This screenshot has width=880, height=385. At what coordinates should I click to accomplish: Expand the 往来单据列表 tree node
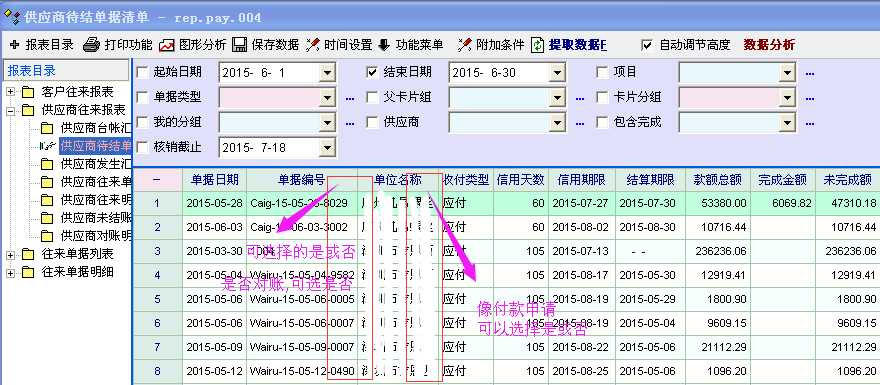(x=11, y=255)
